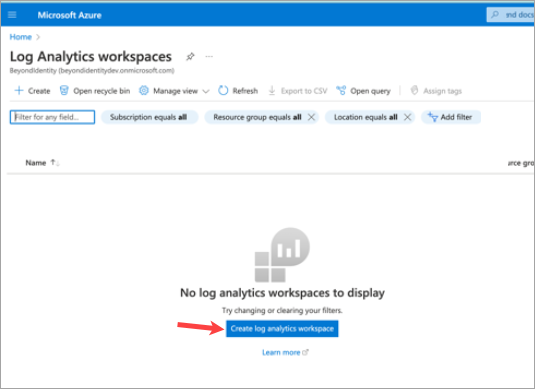Click the external link icon after Learn more
This screenshot has width=535, height=389.
click(305, 352)
